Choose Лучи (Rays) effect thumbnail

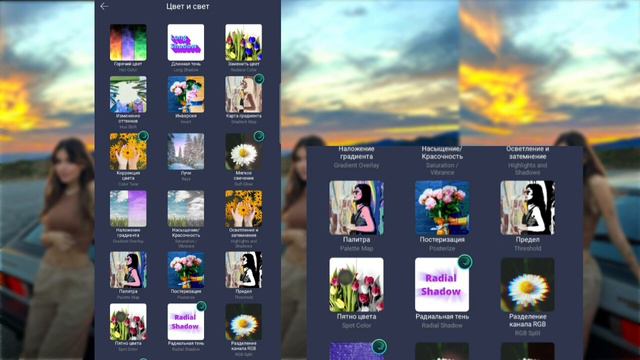(186, 151)
